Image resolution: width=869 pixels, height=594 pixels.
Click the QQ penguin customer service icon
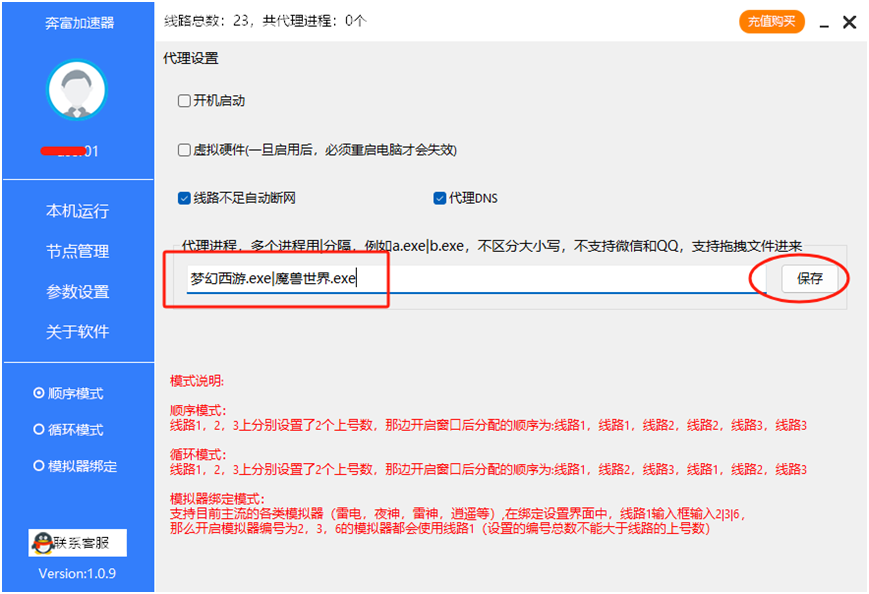[x=41, y=544]
